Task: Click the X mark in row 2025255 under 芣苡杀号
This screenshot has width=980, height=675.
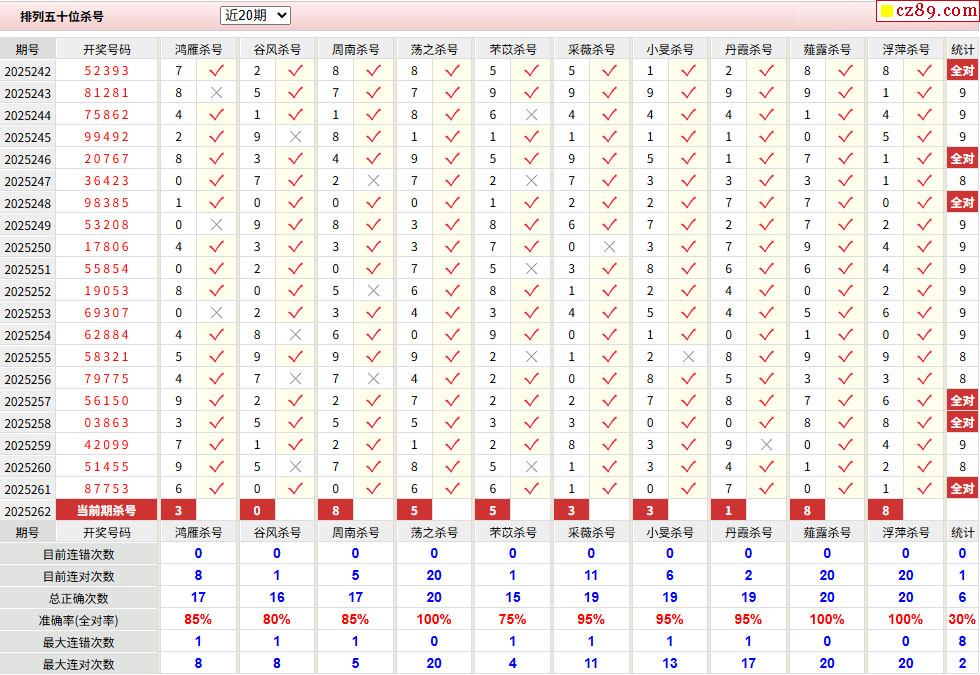Action: tap(531, 357)
